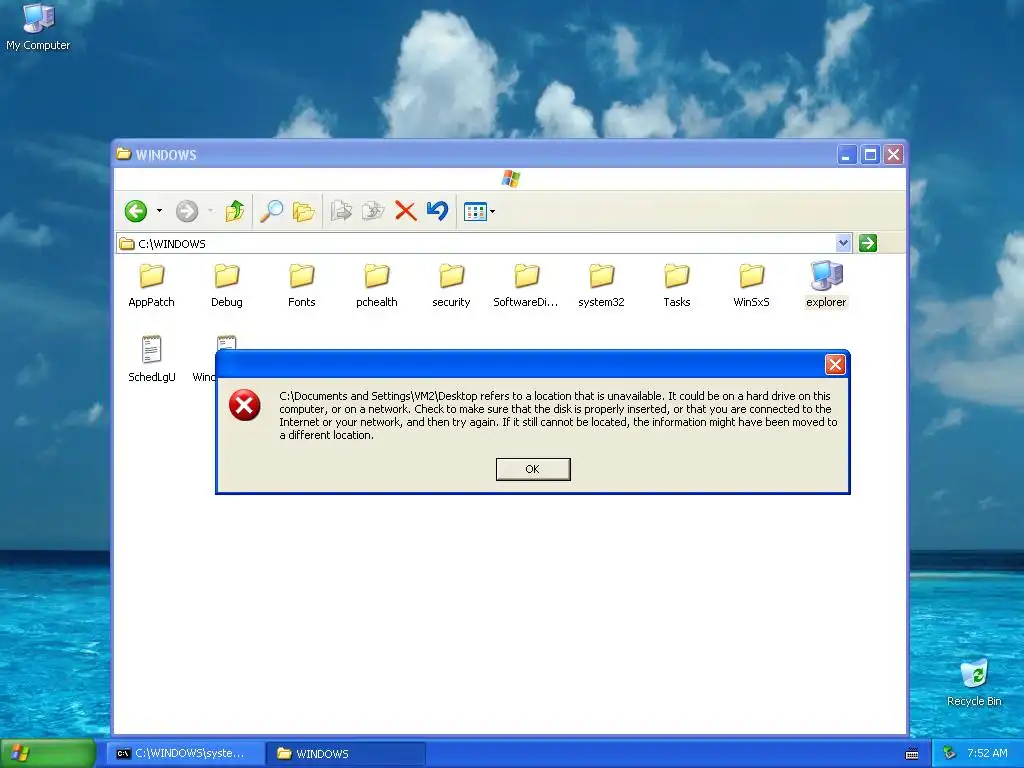Click the red Delete X icon
The width and height of the screenshot is (1024, 768).
click(x=406, y=211)
